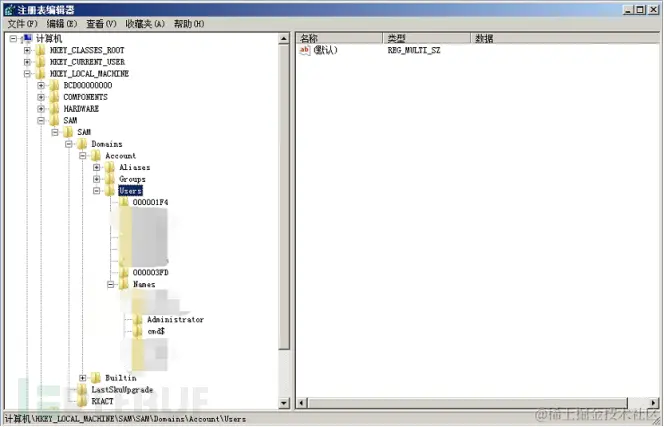Click the HARDWARE folder icon
Viewport: 664px width, 427px height.
pos(54,109)
